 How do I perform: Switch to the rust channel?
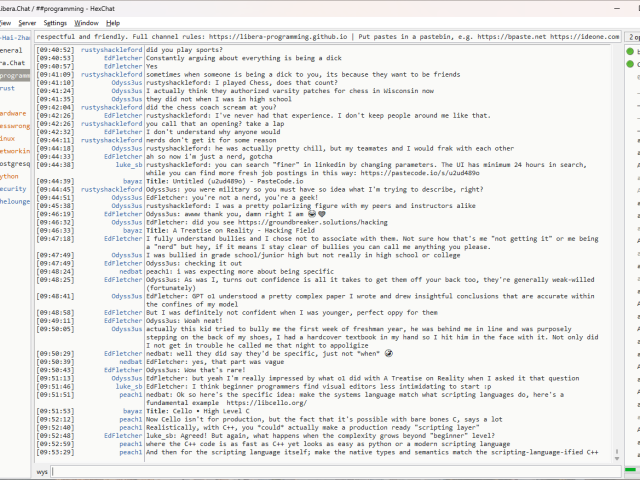click(x=8, y=88)
